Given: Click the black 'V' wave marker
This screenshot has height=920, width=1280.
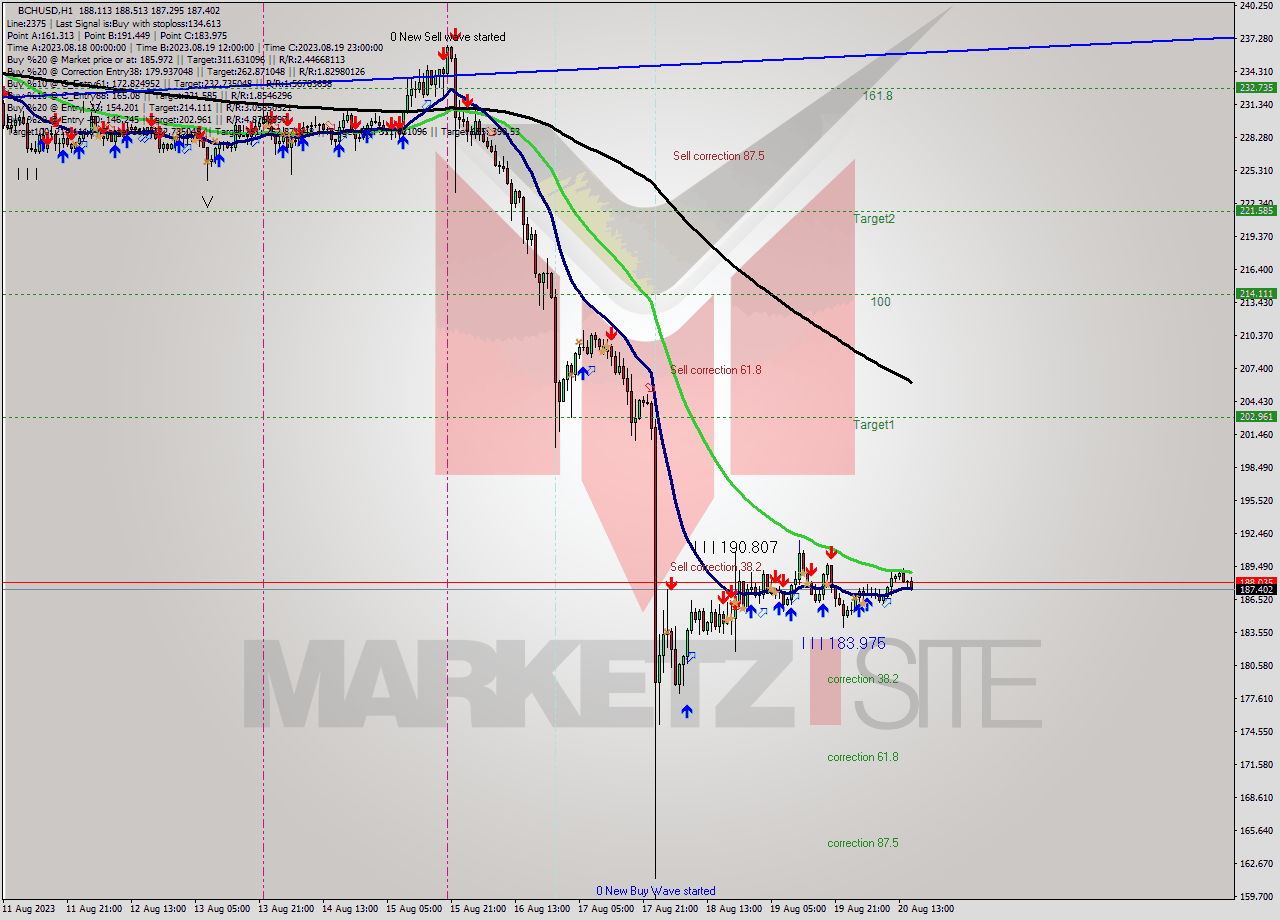Looking at the screenshot, I should [x=207, y=201].
